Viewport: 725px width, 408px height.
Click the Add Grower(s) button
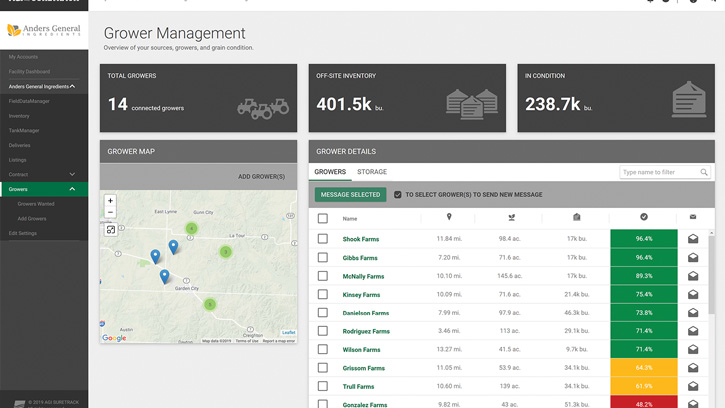coord(261,177)
